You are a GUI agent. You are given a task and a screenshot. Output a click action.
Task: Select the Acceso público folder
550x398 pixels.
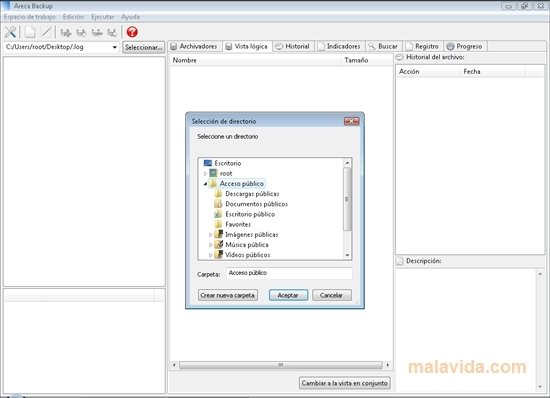point(241,183)
